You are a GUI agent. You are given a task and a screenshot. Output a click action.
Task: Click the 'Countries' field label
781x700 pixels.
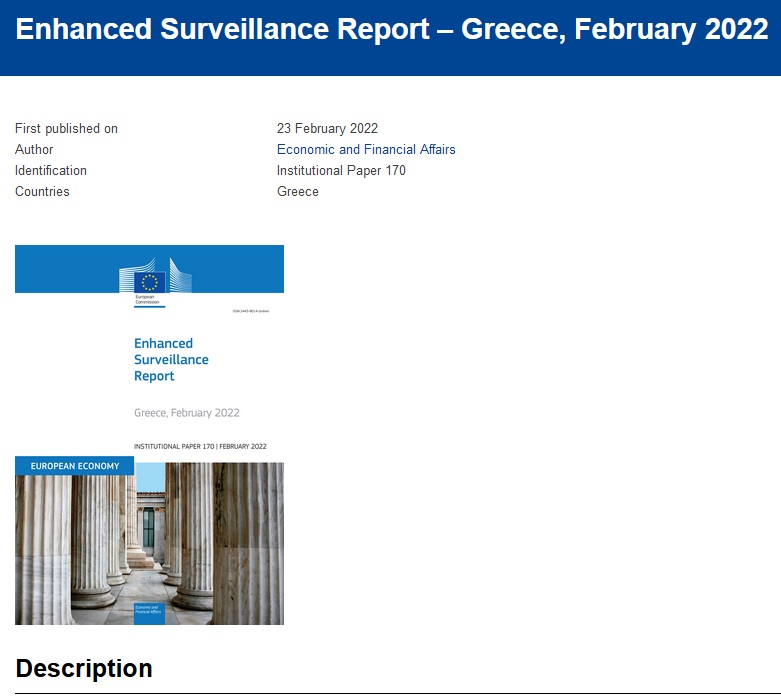point(42,192)
